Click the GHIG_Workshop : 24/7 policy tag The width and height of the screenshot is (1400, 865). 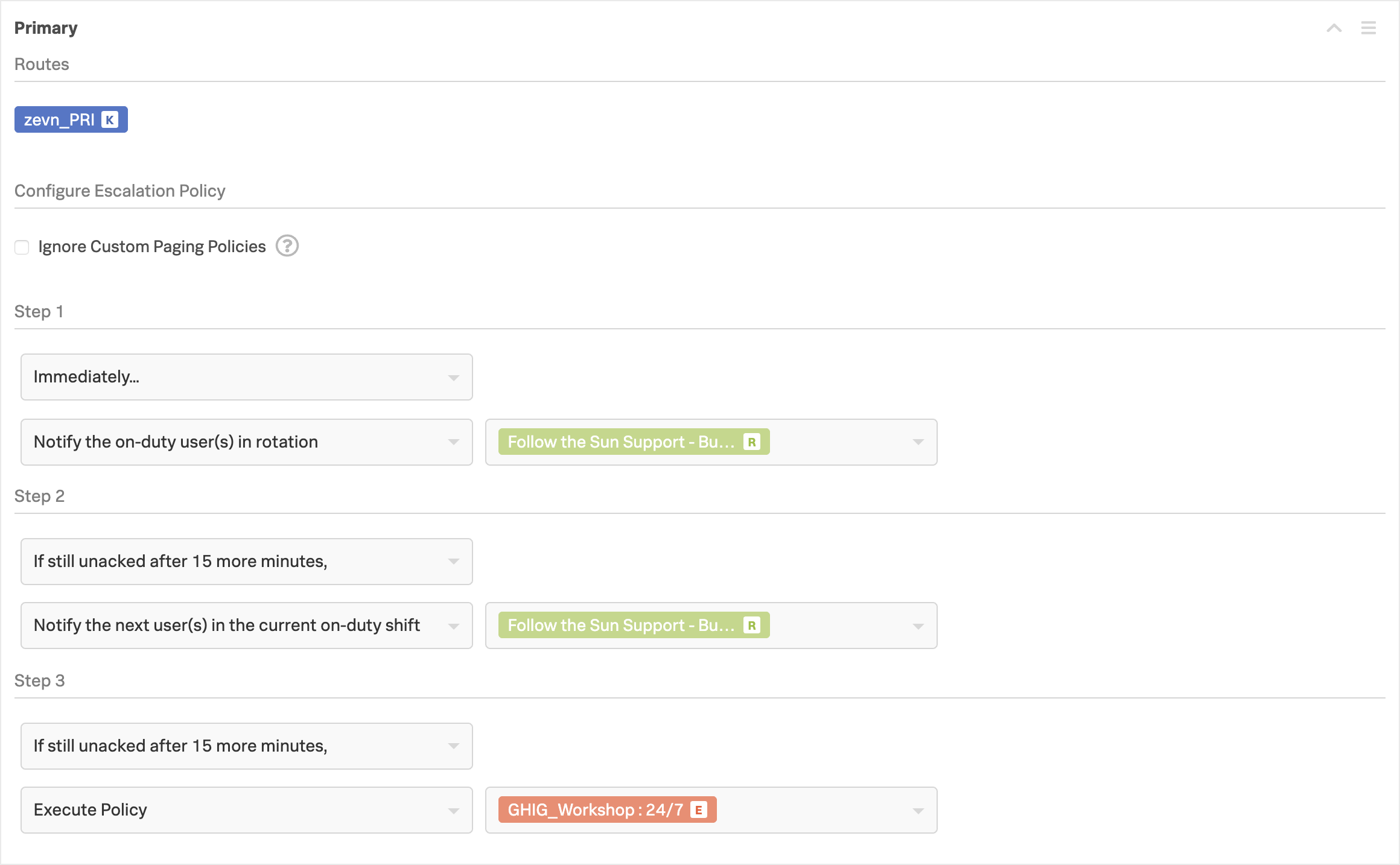(595, 810)
